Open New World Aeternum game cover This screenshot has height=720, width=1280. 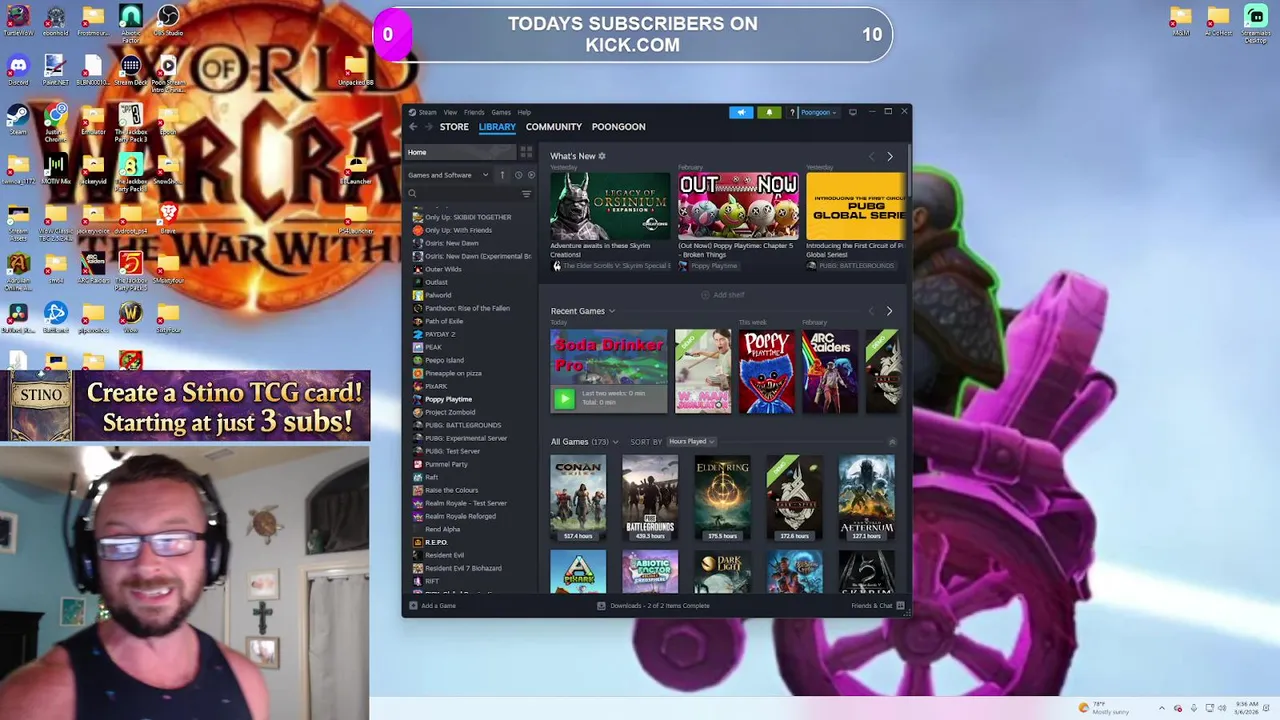[x=866, y=498]
